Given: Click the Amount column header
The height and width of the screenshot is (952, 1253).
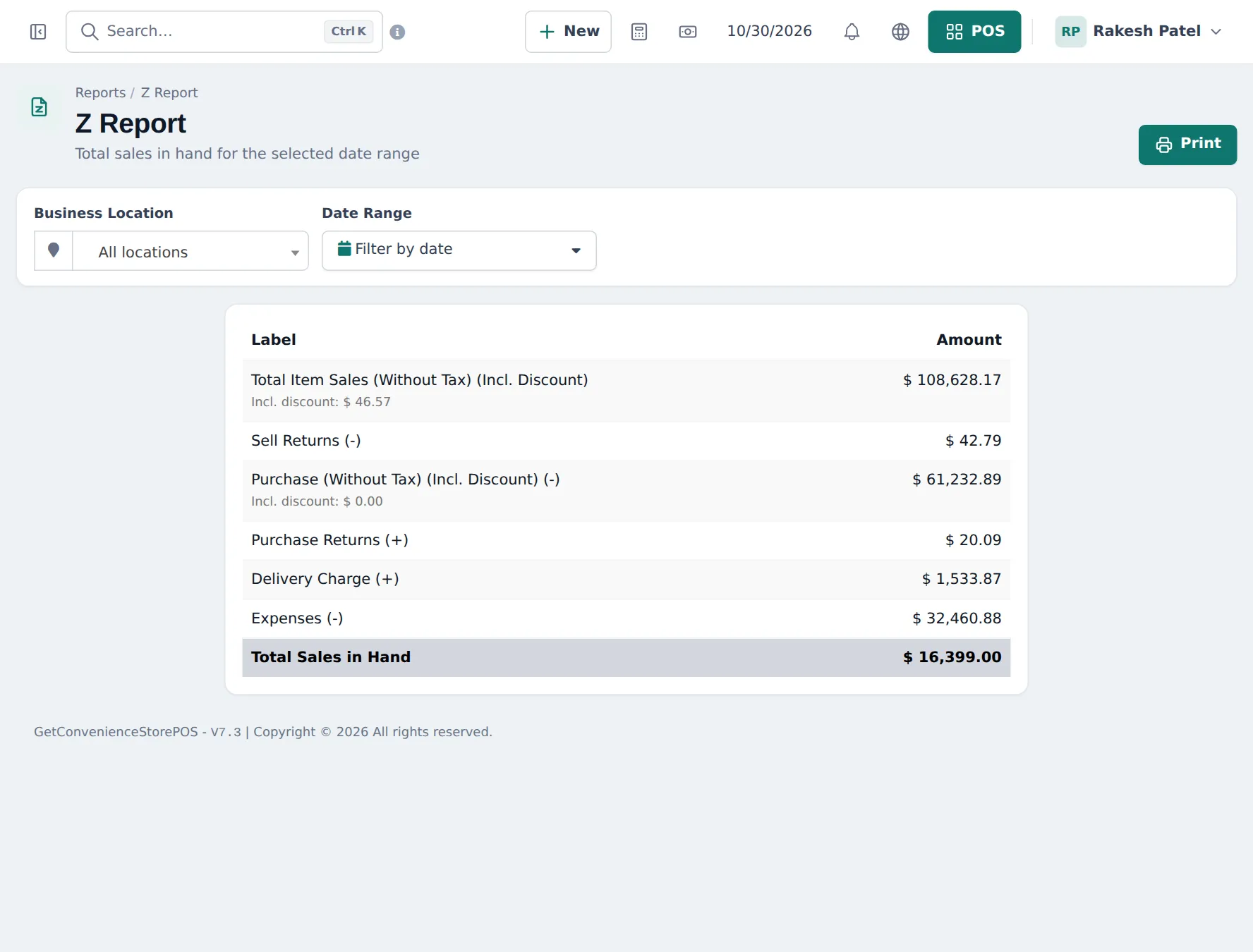Looking at the screenshot, I should [969, 339].
